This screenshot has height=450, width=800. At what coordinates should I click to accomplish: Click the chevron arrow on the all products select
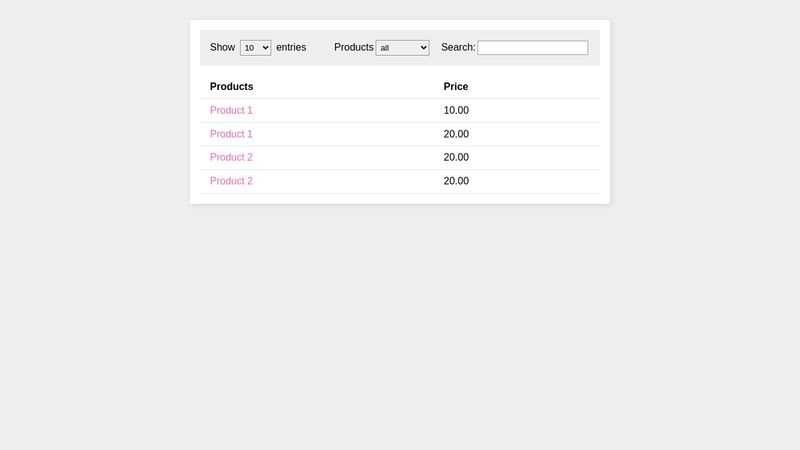pos(423,48)
